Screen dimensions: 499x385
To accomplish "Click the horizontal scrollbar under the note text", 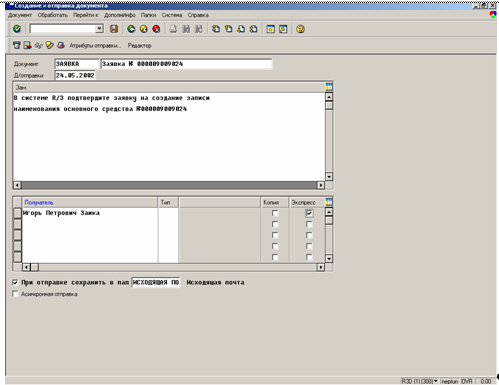I will tap(169, 185).
